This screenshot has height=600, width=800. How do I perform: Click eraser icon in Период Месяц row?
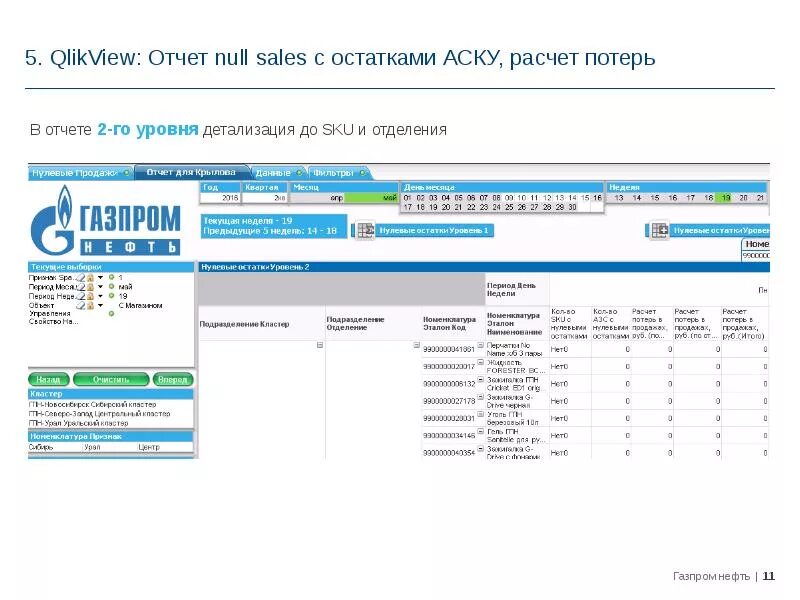(81, 287)
